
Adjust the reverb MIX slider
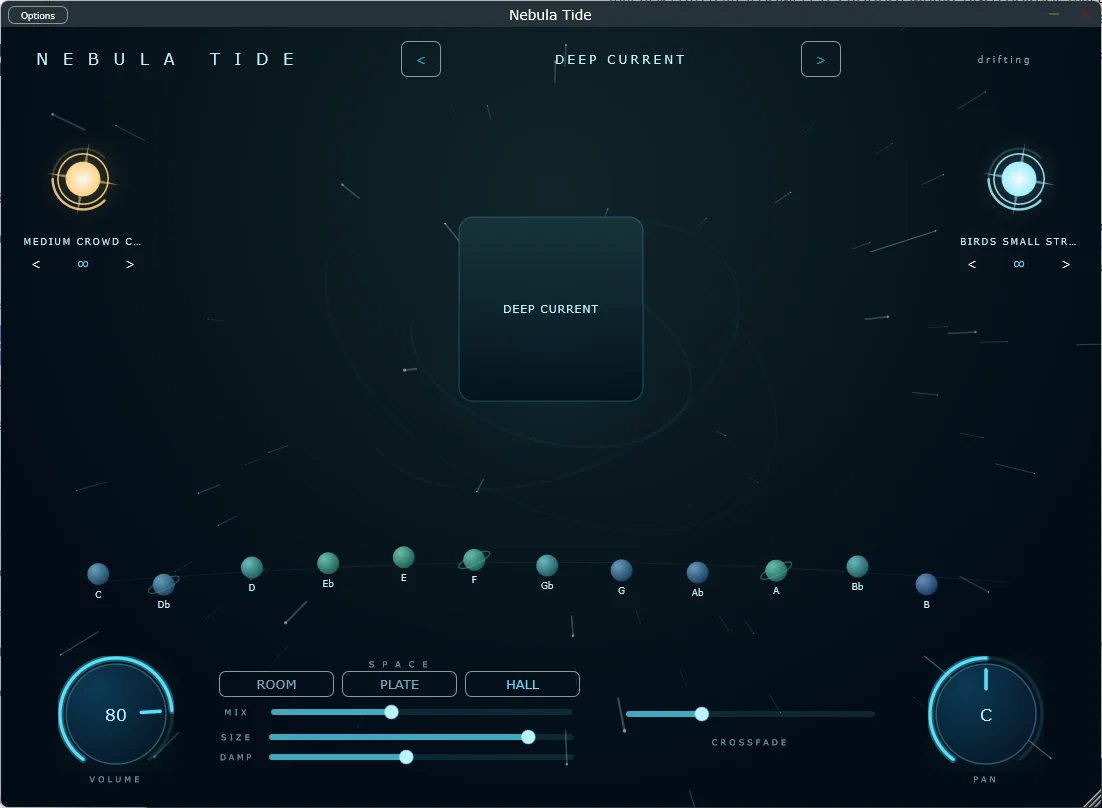(x=421, y=712)
